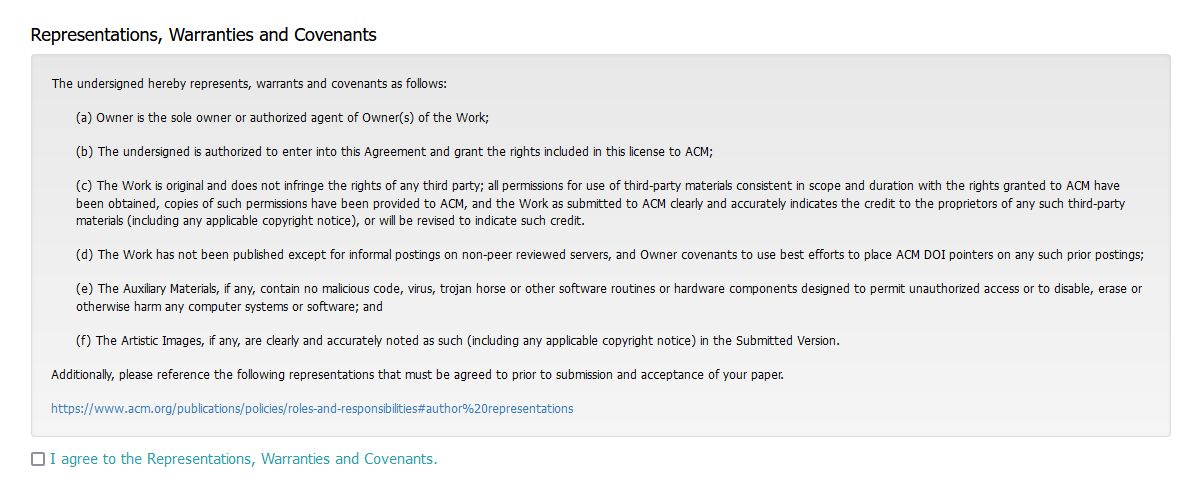The image size is (1198, 480).
Task: Click the line "otherwise harm any computer systems"
Action: pyautogui.click(x=229, y=306)
